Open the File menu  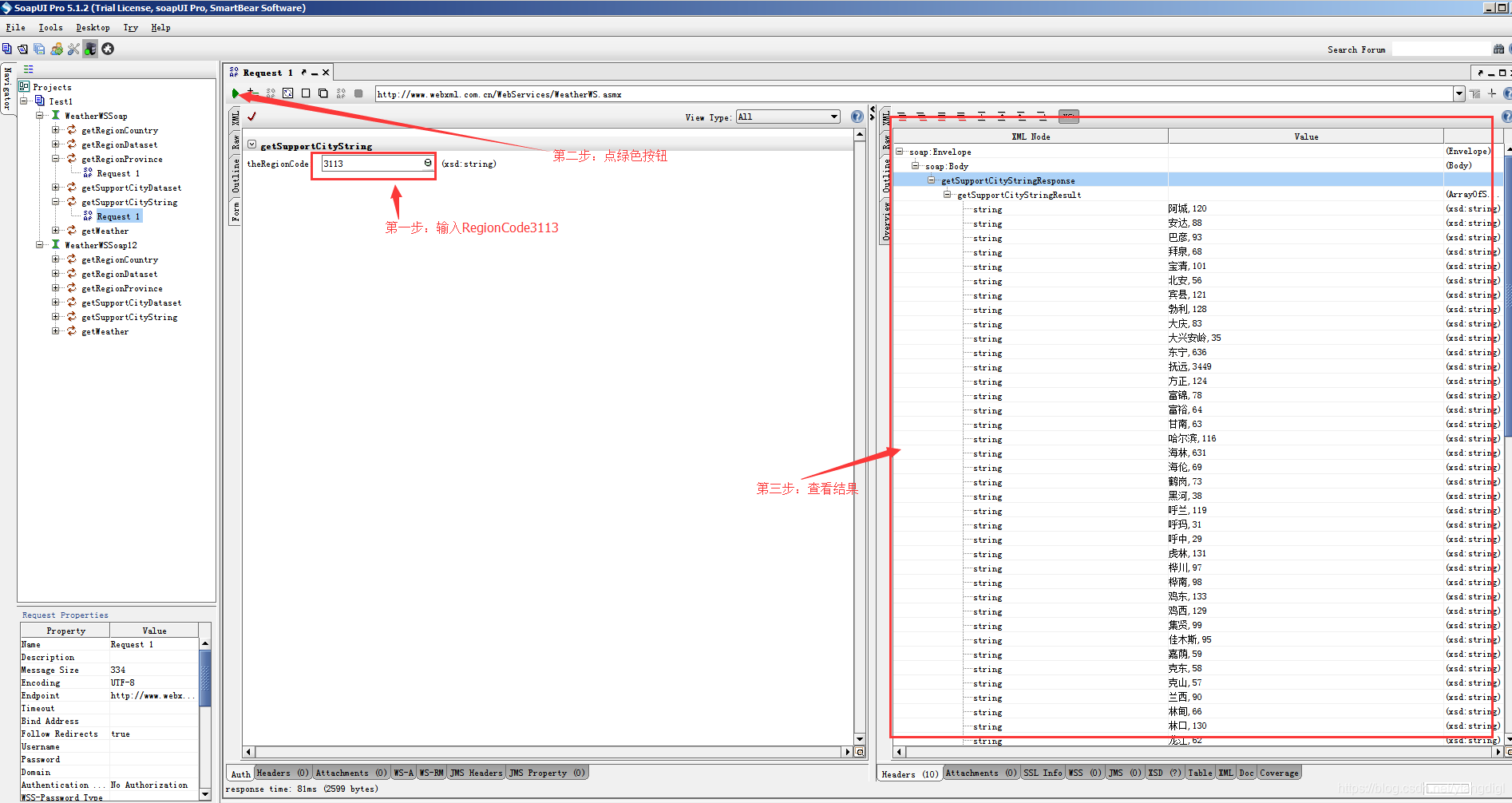pyautogui.click(x=15, y=27)
